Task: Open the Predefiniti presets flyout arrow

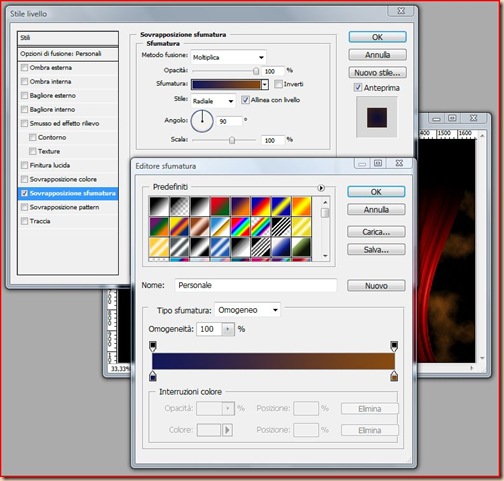Action: point(321,188)
